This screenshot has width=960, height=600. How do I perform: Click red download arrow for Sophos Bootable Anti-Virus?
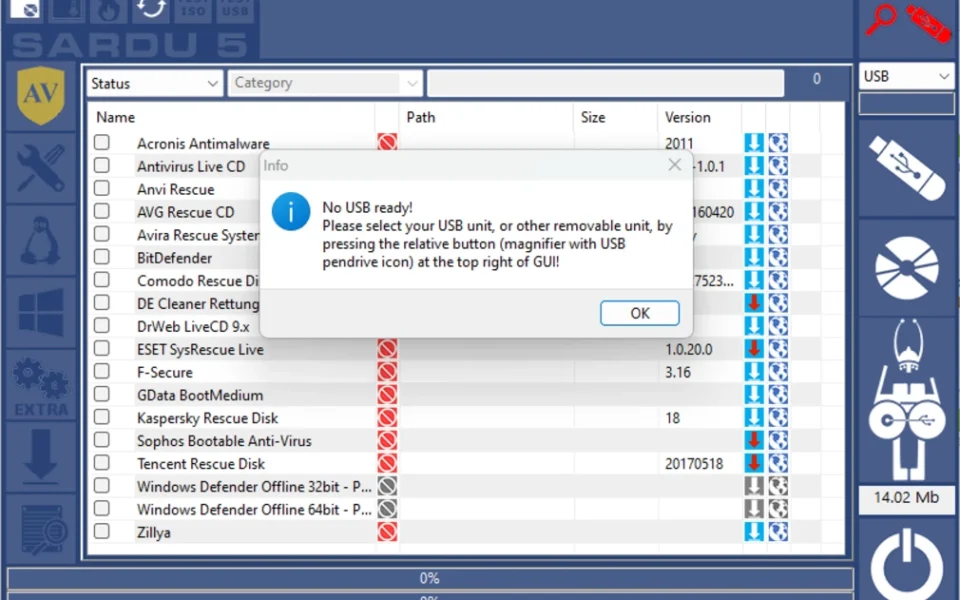point(754,440)
